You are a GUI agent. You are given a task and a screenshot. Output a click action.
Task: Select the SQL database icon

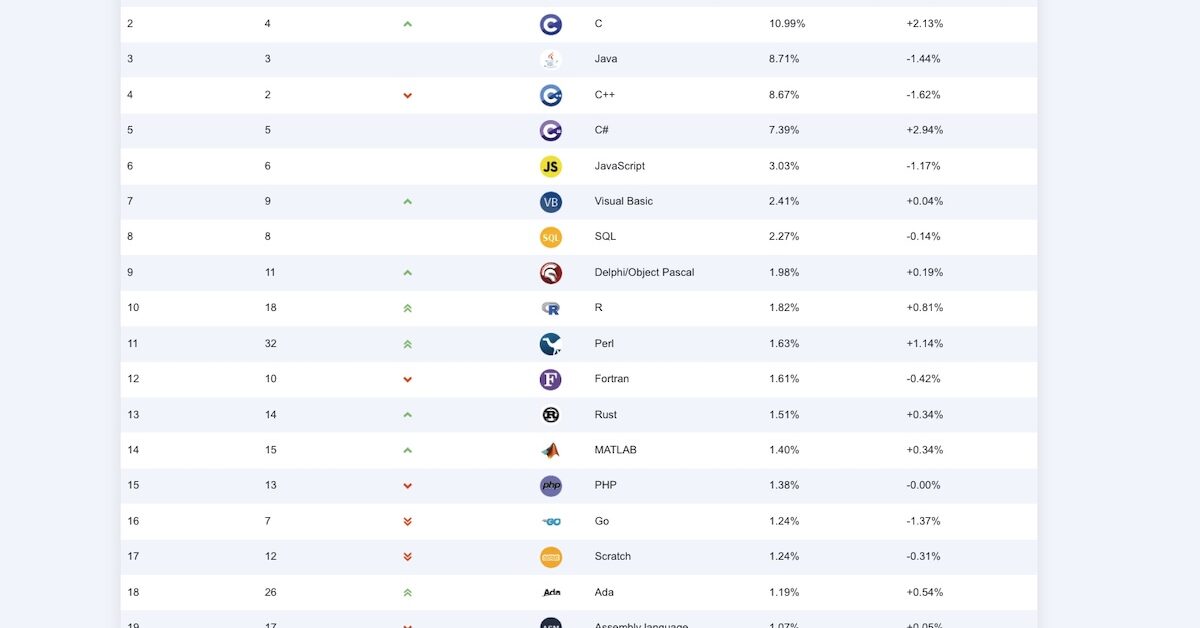point(551,237)
